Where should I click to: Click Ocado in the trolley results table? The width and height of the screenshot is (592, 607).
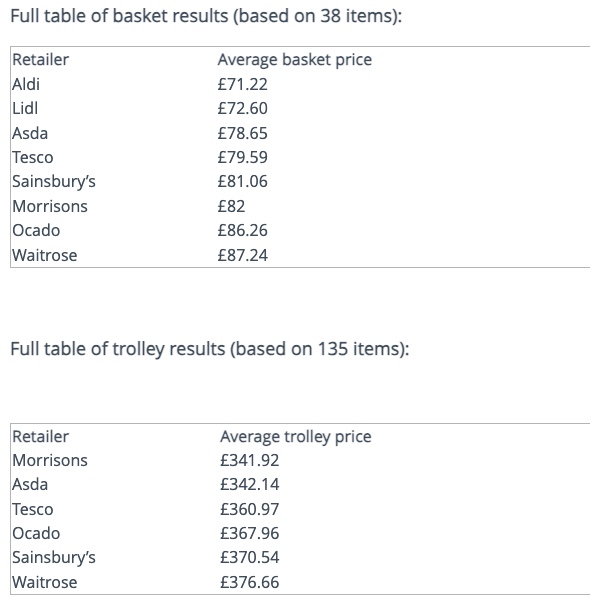tap(36, 533)
